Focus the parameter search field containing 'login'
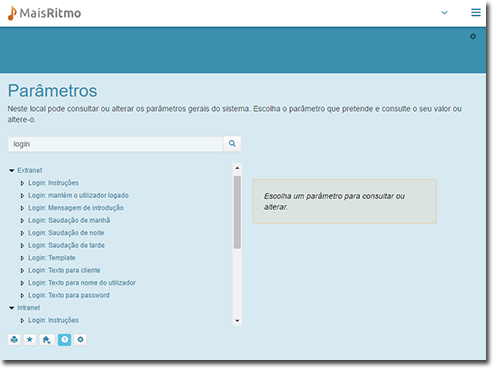Viewport: 496px width, 372px height. 115,144
